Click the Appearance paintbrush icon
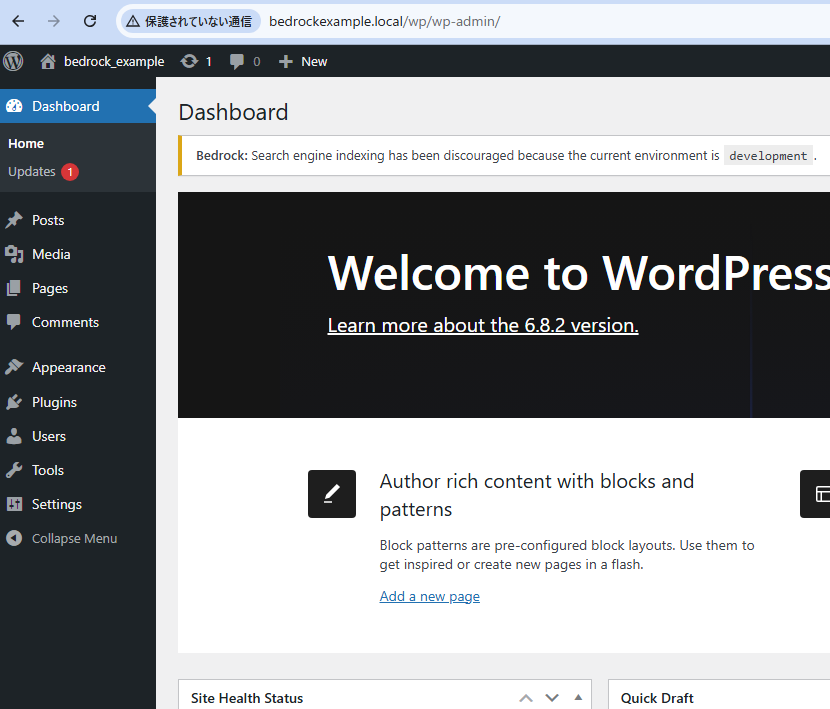The height and width of the screenshot is (709, 830). click(x=14, y=367)
